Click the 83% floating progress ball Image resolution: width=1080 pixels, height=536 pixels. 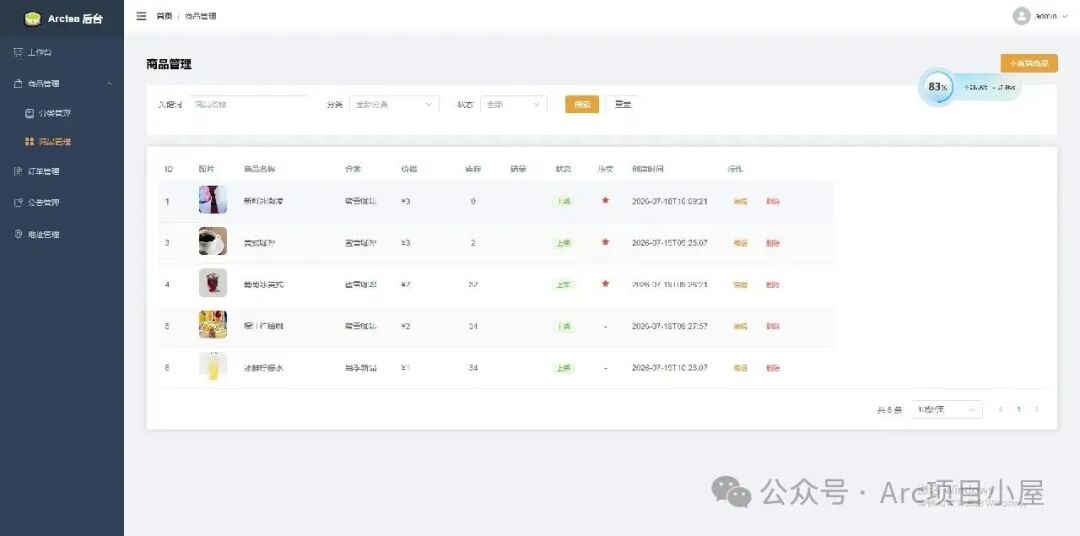tap(936, 87)
